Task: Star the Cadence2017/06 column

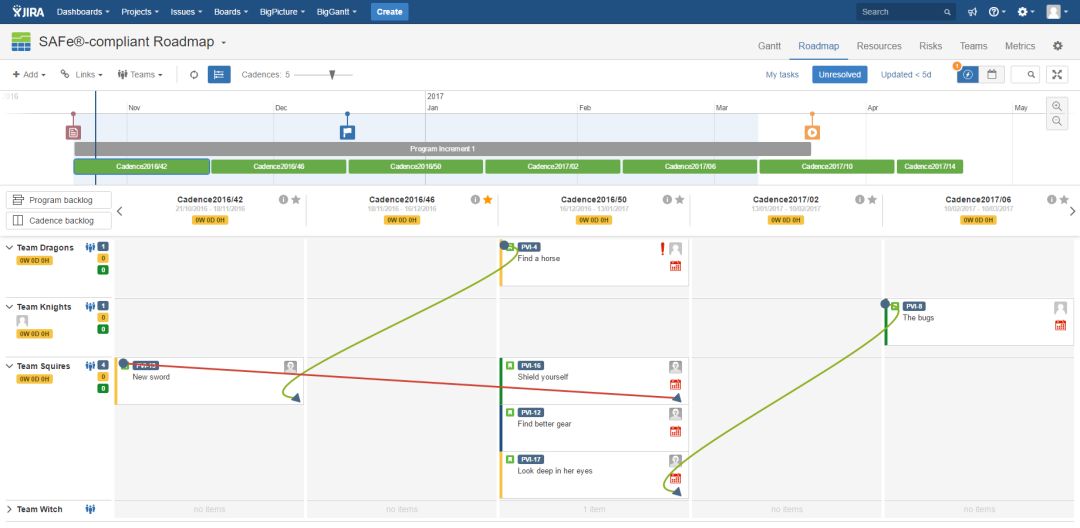Action: click(1064, 200)
